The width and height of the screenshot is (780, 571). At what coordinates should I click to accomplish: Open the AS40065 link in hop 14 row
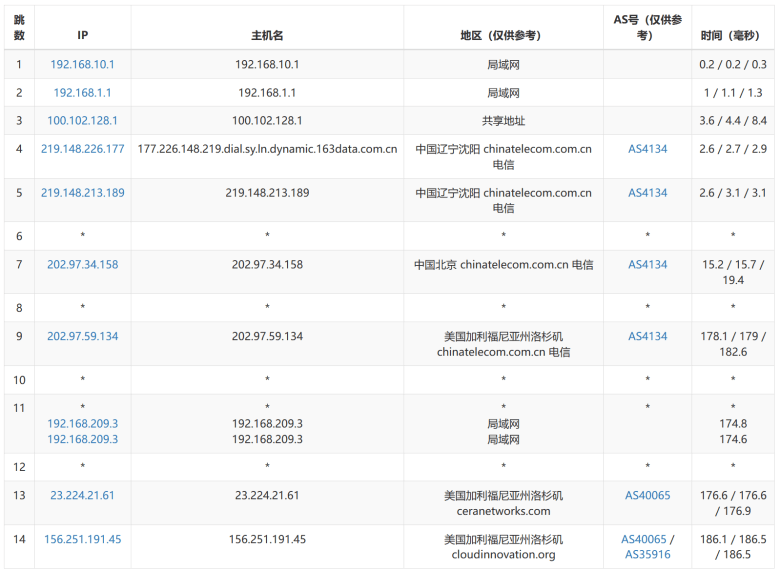click(644, 539)
